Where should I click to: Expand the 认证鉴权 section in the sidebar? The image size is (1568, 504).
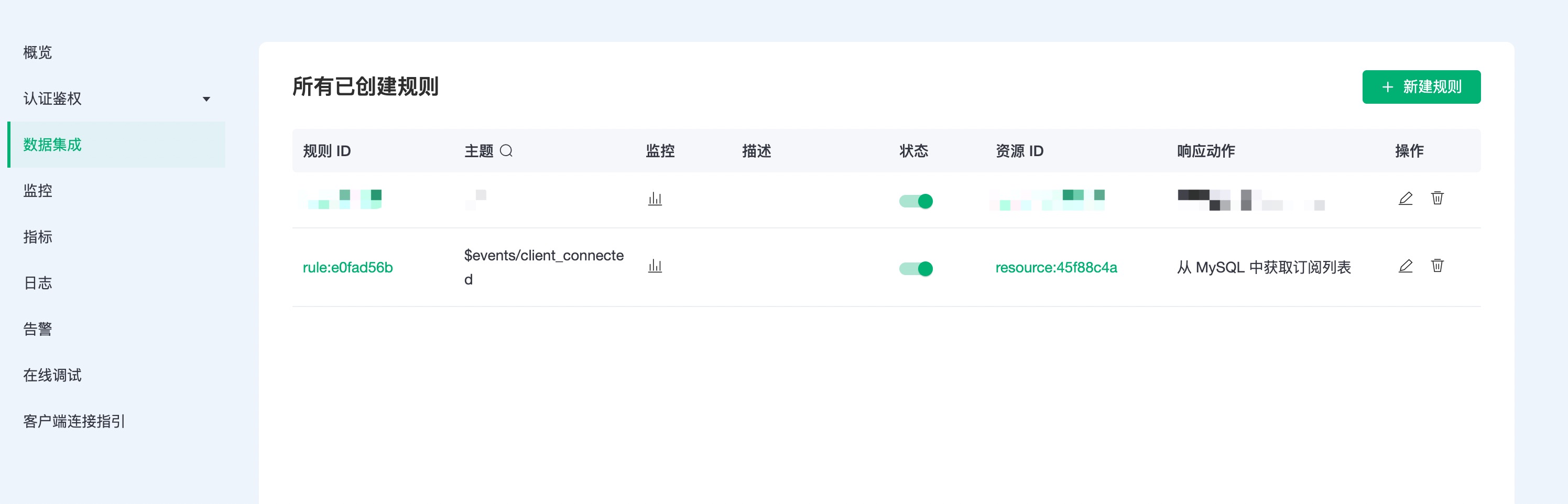coord(116,98)
